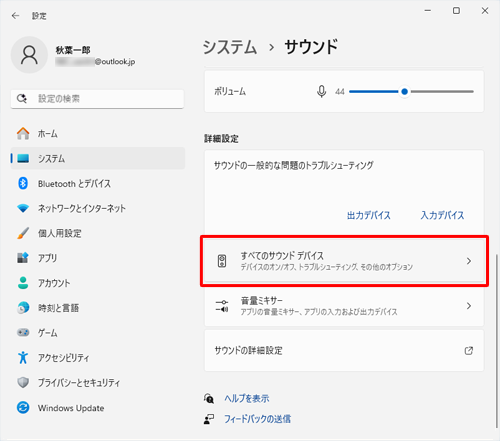Click the 時刻と言語 globe clock icon
This screenshot has width=500, height=441.
(x=23, y=308)
